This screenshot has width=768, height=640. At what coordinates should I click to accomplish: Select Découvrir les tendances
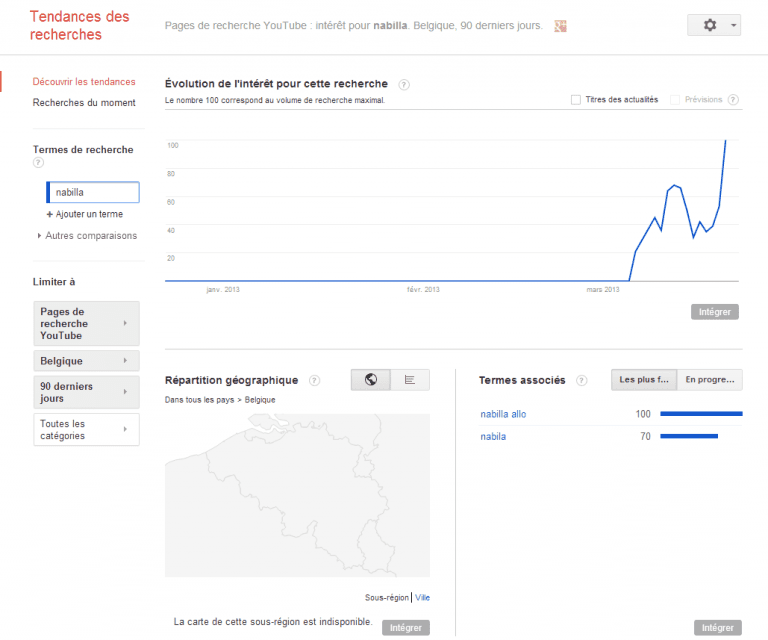pos(84,82)
